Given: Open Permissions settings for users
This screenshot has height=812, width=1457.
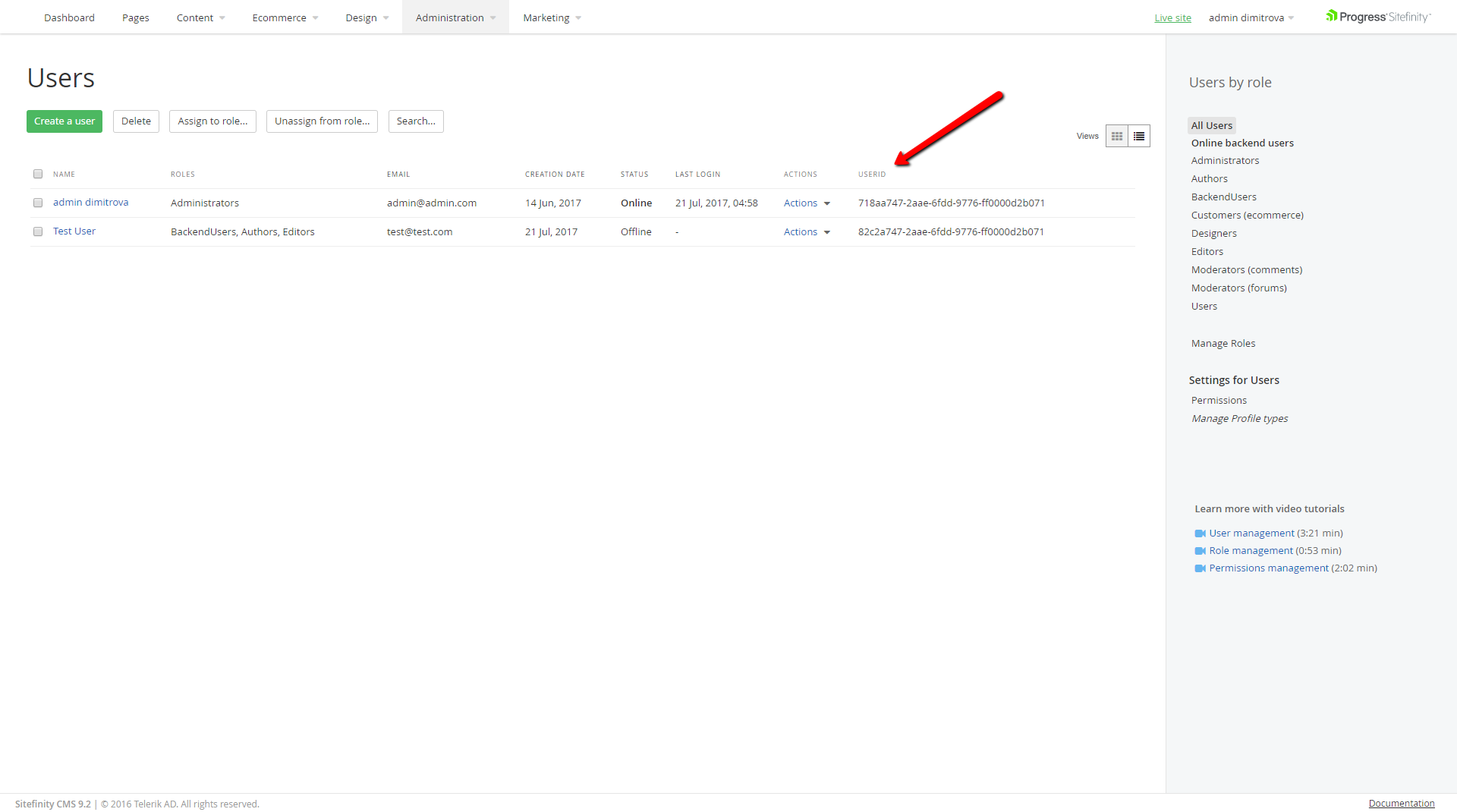Looking at the screenshot, I should pos(1219,400).
